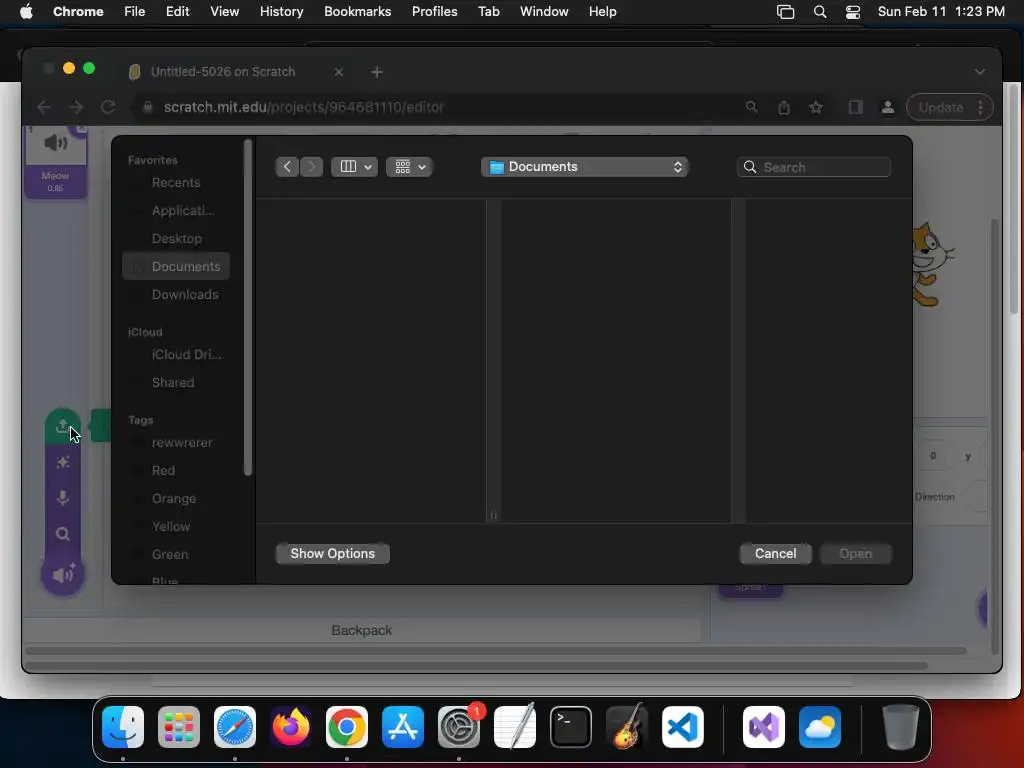Click Scratch upload sound icon
This screenshot has height=768, width=1024.
pyautogui.click(x=63, y=426)
